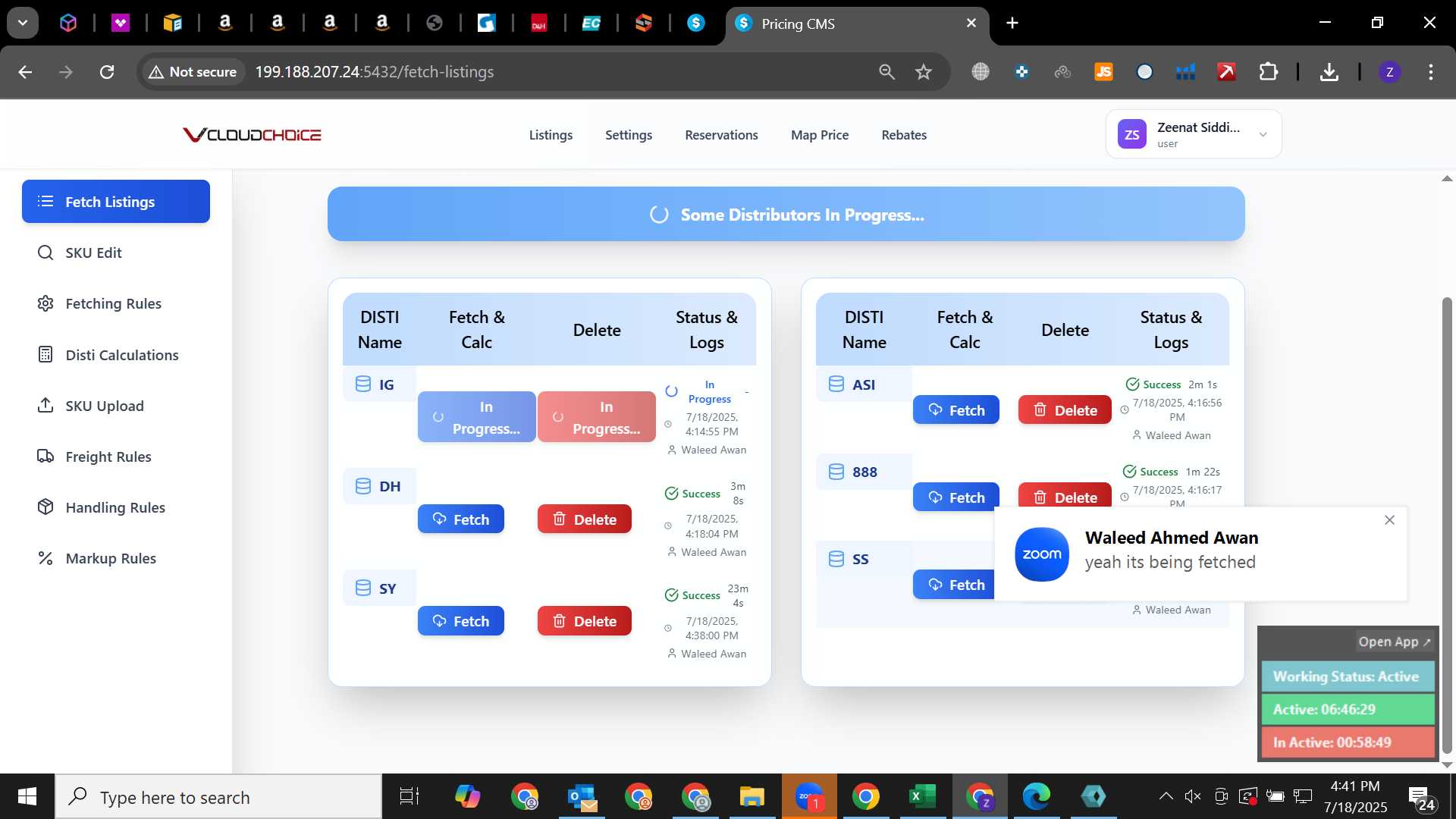Click Delete button for DH distributor
Screen dimensions: 1456x819
coord(584,519)
